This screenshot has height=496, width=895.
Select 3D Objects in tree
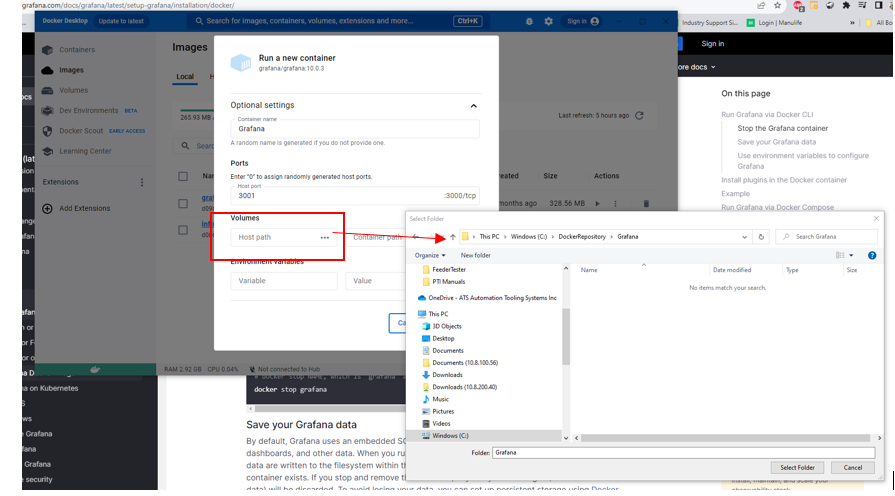click(442, 326)
